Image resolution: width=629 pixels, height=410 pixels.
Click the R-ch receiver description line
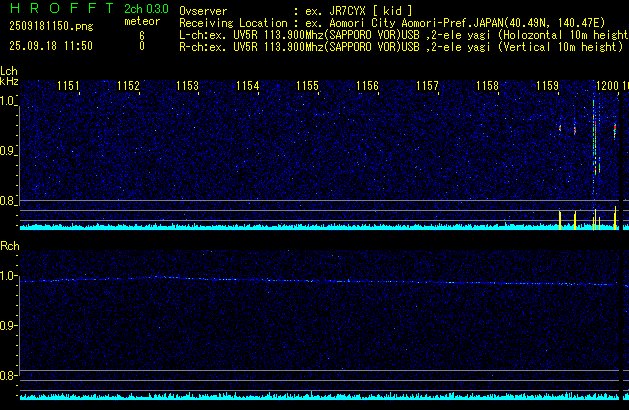tap(400, 46)
